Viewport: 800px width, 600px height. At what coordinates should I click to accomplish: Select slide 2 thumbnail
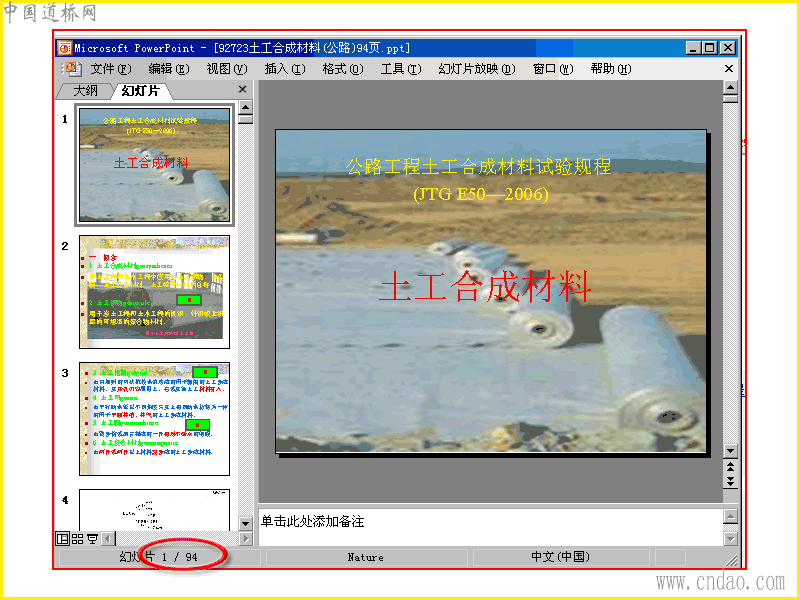point(155,292)
